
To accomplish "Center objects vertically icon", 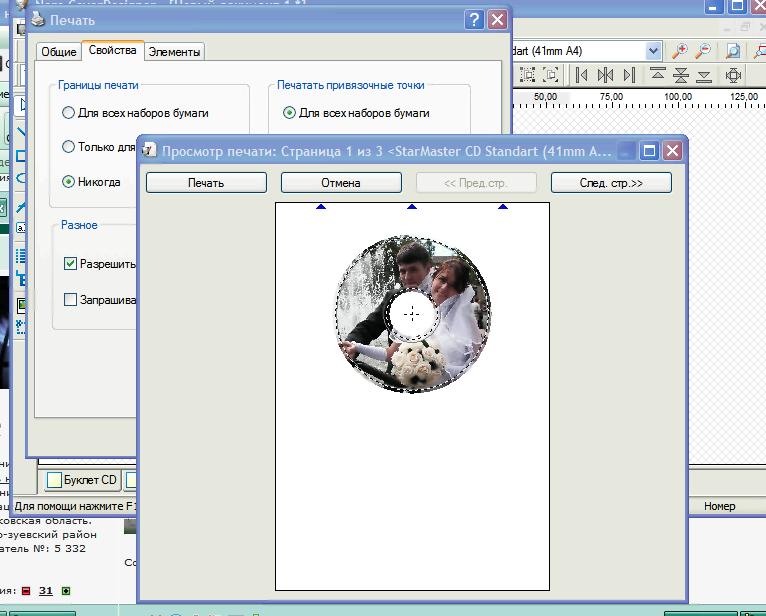I will (681, 76).
